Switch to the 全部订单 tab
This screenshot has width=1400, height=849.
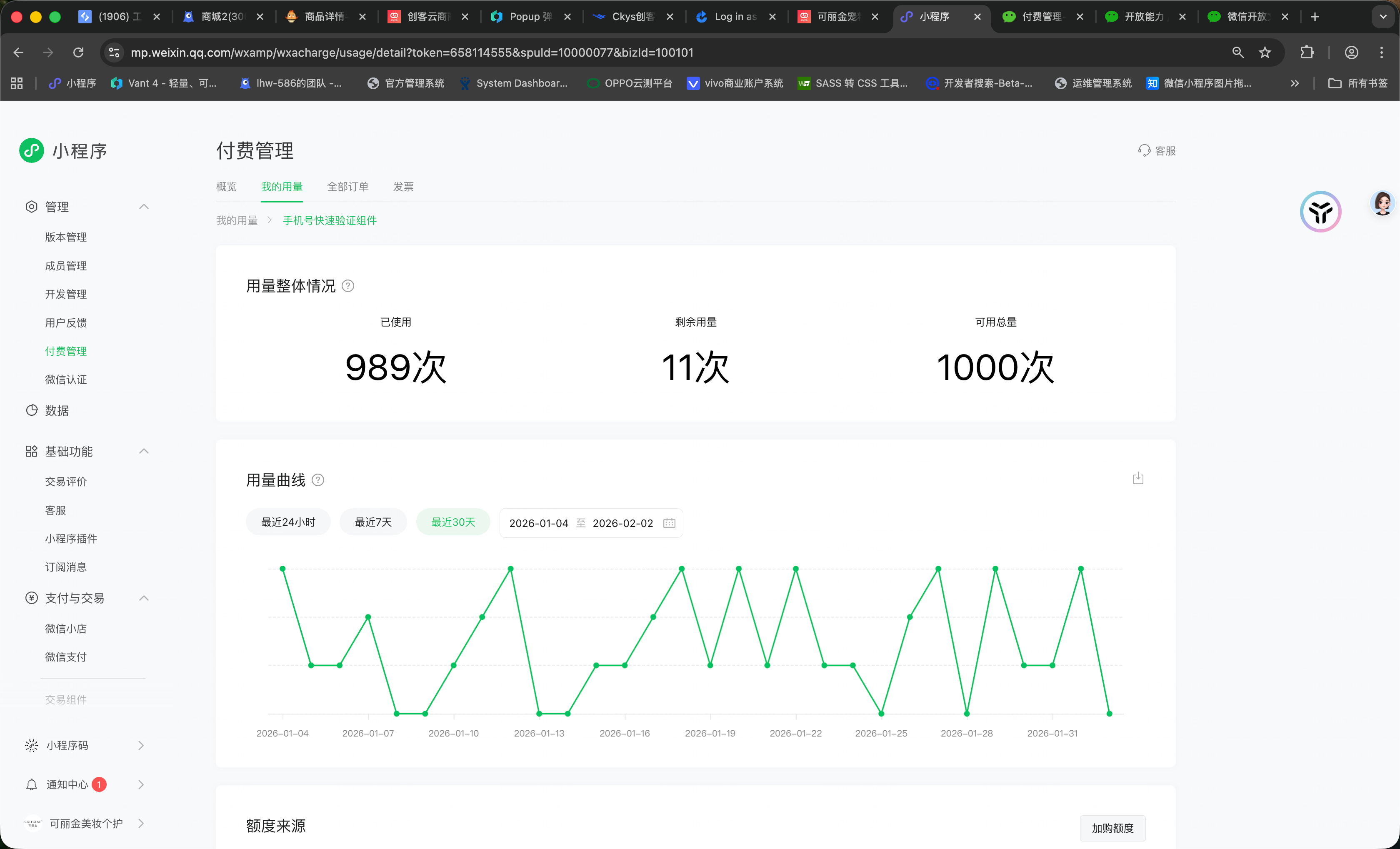[x=348, y=187]
